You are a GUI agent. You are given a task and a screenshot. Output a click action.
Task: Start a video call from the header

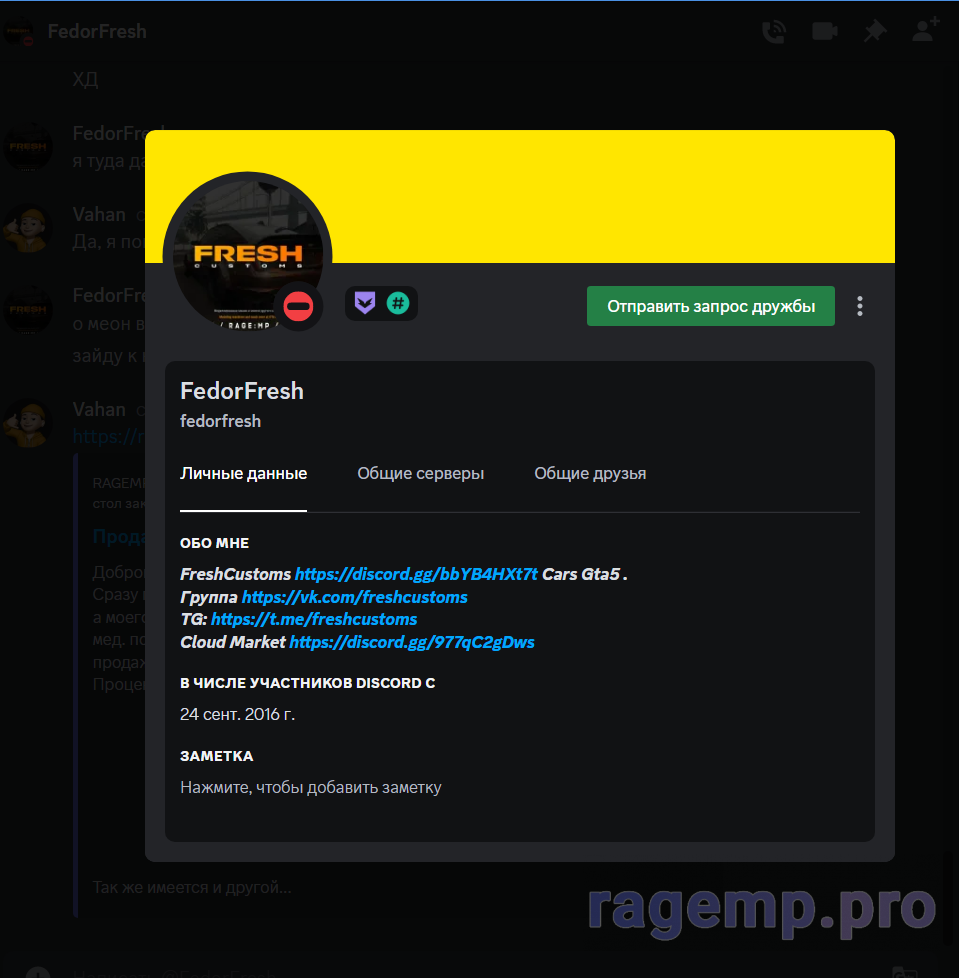(824, 31)
